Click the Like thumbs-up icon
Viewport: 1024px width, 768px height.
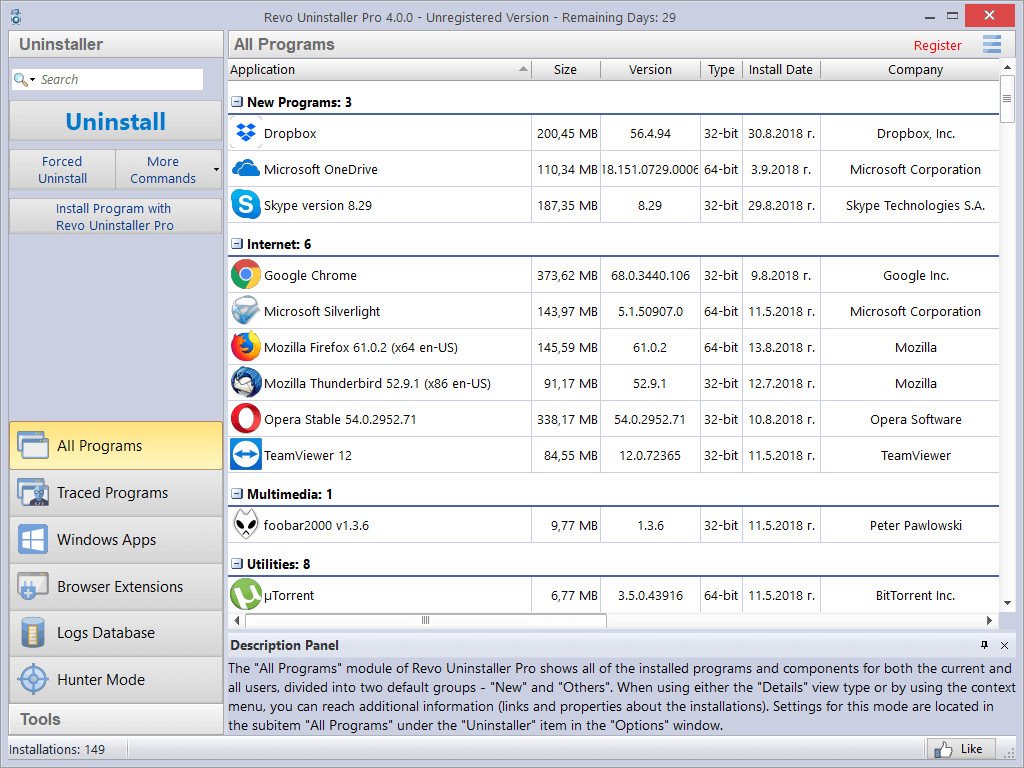tap(944, 748)
